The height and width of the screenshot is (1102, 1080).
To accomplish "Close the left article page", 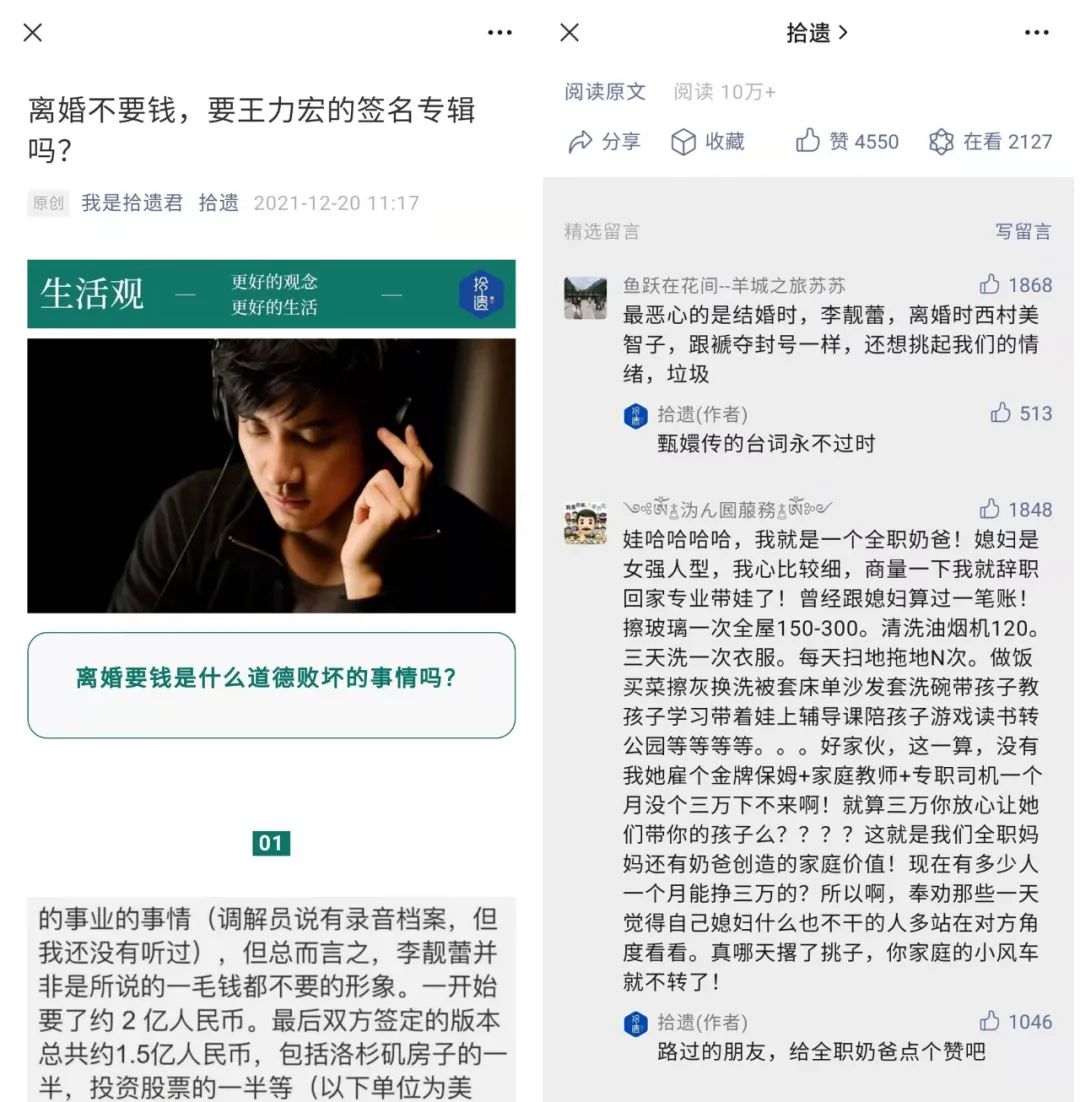I will (x=33, y=32).
